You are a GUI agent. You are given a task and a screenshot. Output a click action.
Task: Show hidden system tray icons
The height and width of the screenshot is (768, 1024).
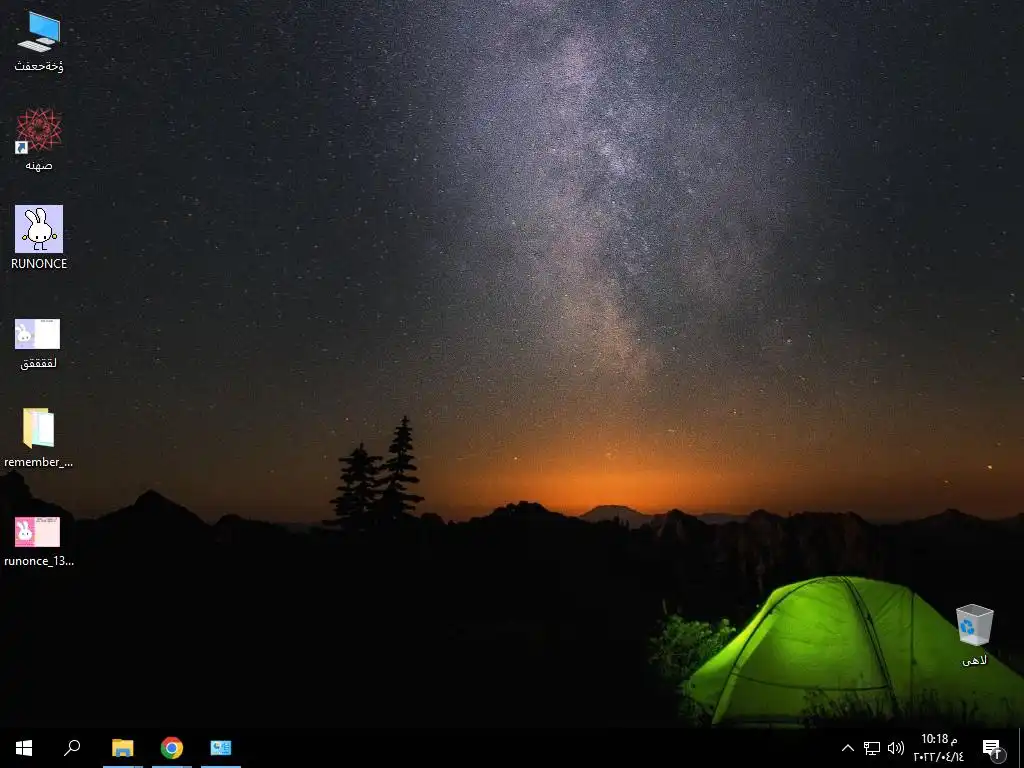point(848,748)
